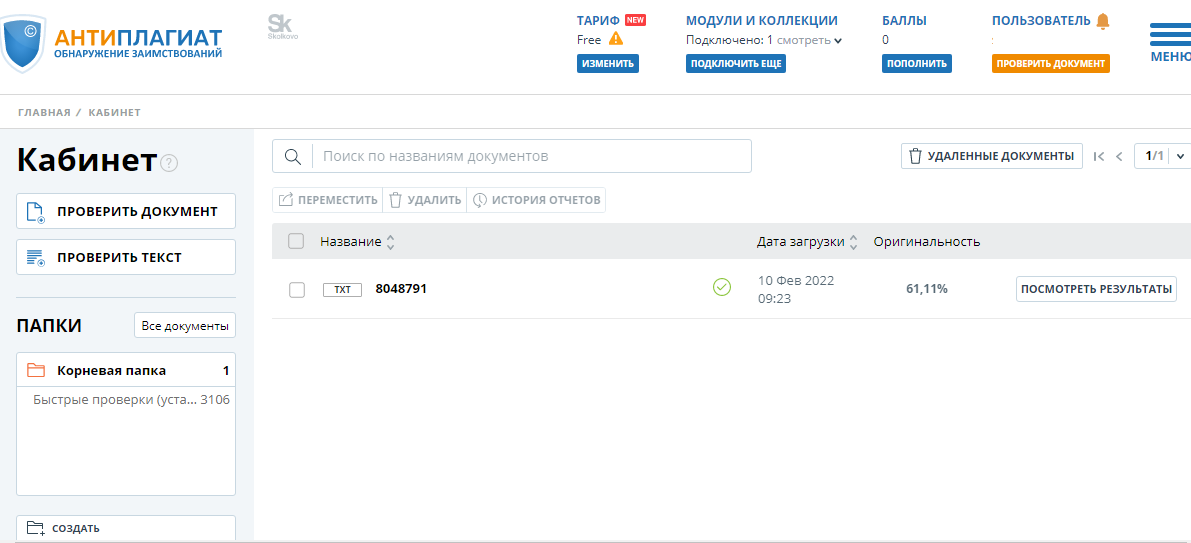Open УДАЛЕННЫЕ ДОКУМЕНТЫ
The image size is (1191, 543).
(x=991, y=156)
